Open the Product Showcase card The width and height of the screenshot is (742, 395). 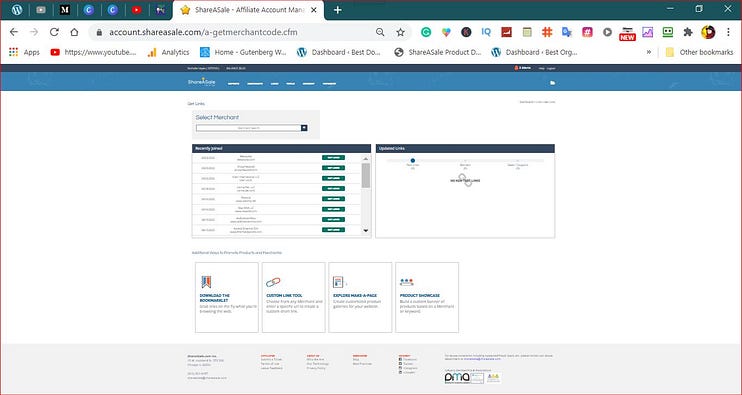(427, 298)
